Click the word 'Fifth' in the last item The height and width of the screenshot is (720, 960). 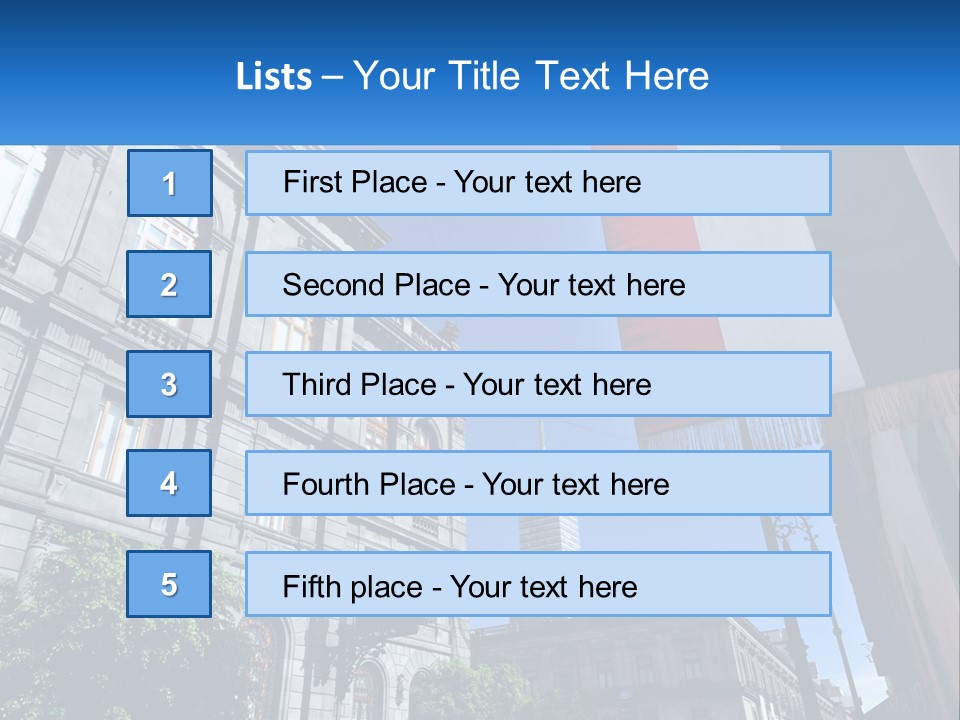coord(312,586)
